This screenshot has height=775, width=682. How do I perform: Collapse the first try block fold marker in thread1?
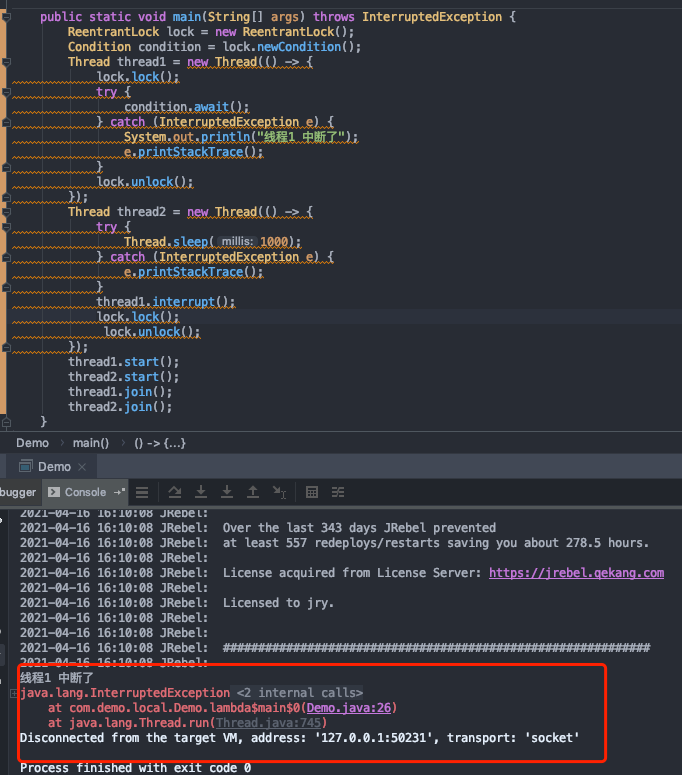click(x=6, y=92)
